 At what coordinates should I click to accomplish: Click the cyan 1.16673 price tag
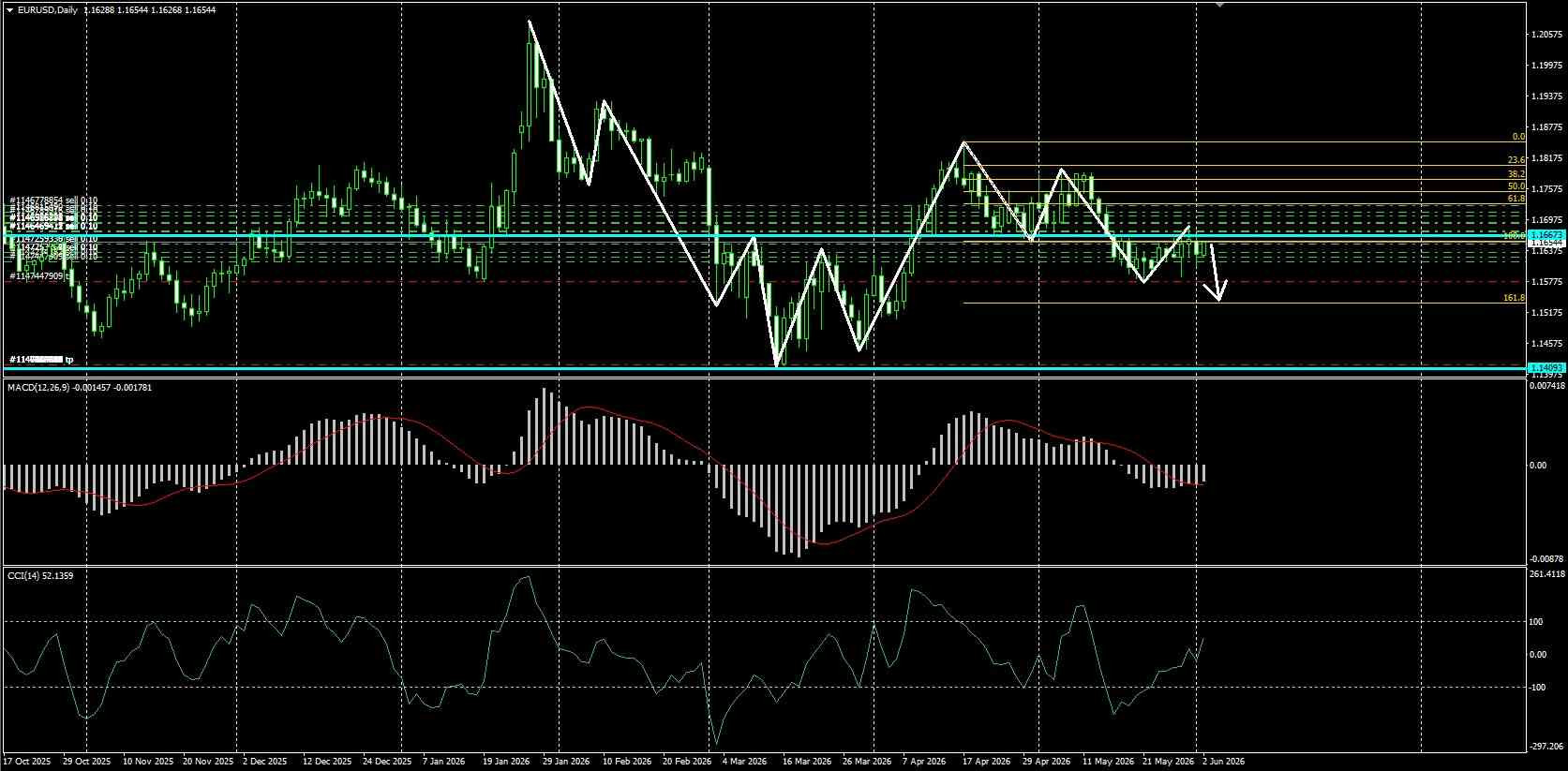pyautogui.click(x=1546, y=234)
